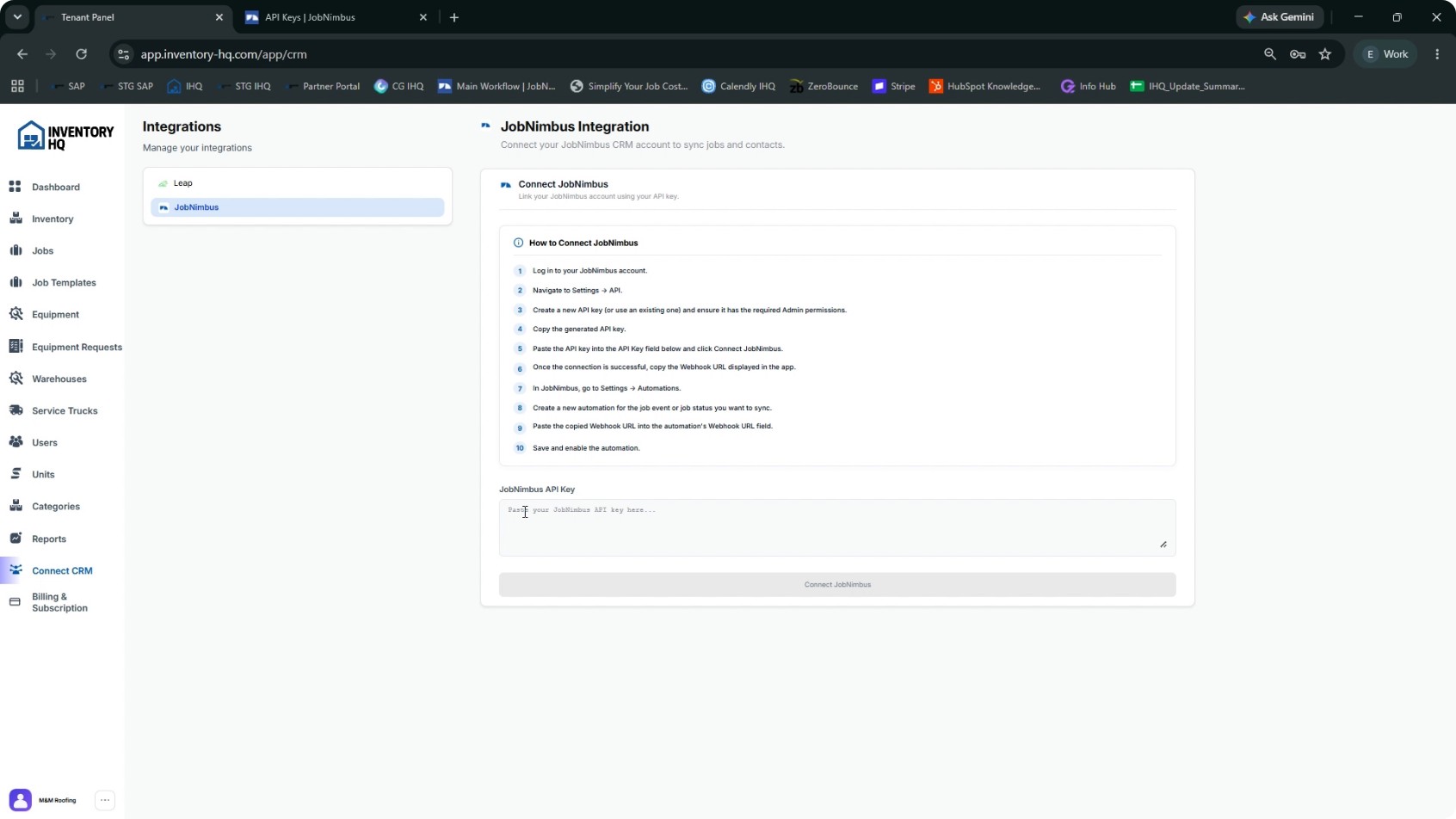Open the Info Hub bookmark
The image size is (1456, 819).
pos(1089,86)
